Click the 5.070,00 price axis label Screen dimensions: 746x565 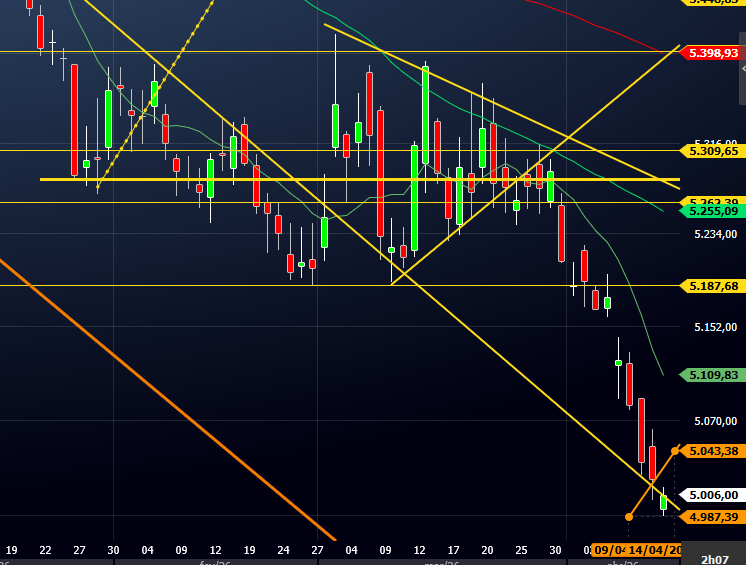click(716, 421)
